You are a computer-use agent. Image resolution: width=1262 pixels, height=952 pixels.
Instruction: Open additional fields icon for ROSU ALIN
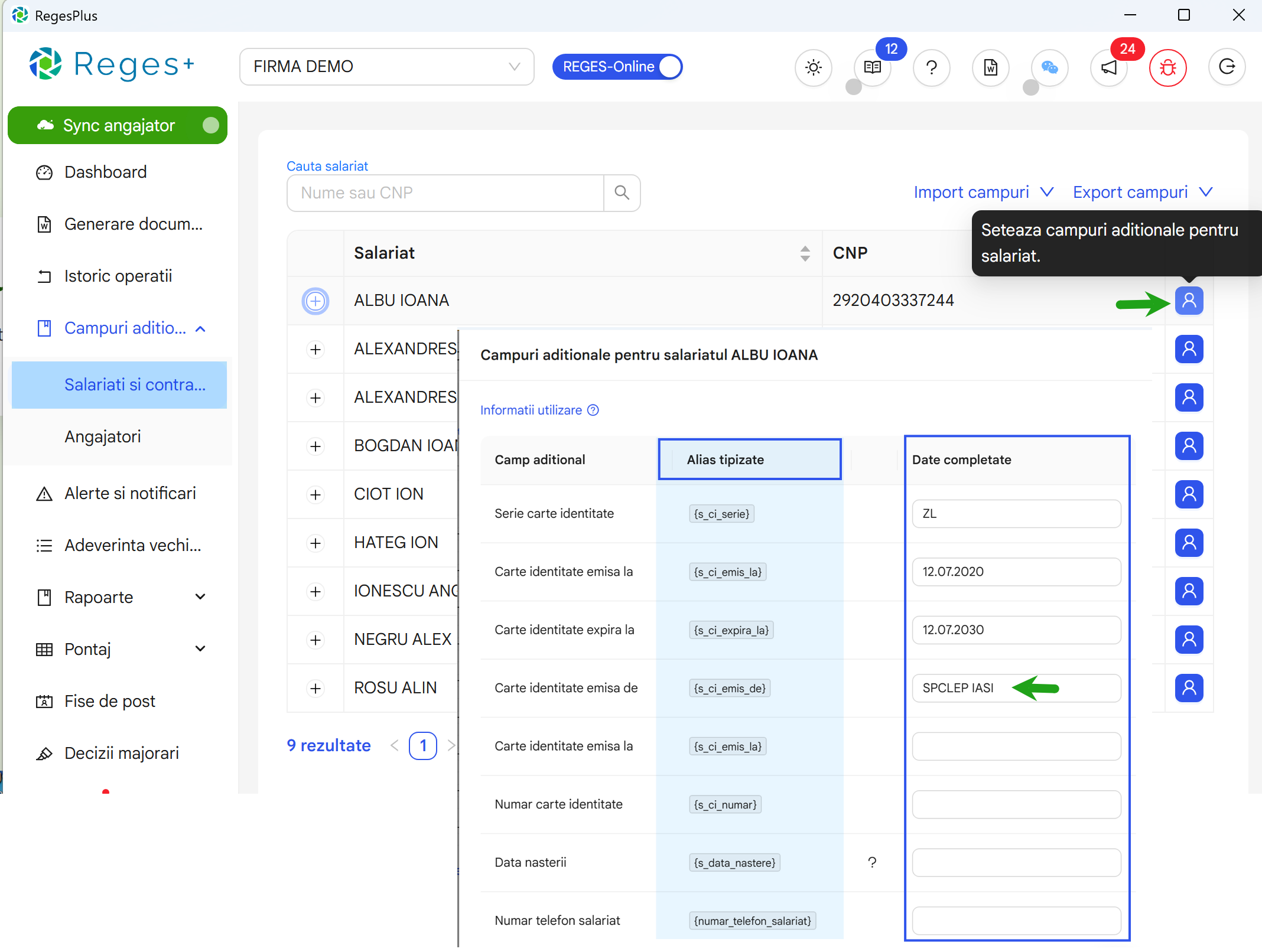click(1190, 688)
